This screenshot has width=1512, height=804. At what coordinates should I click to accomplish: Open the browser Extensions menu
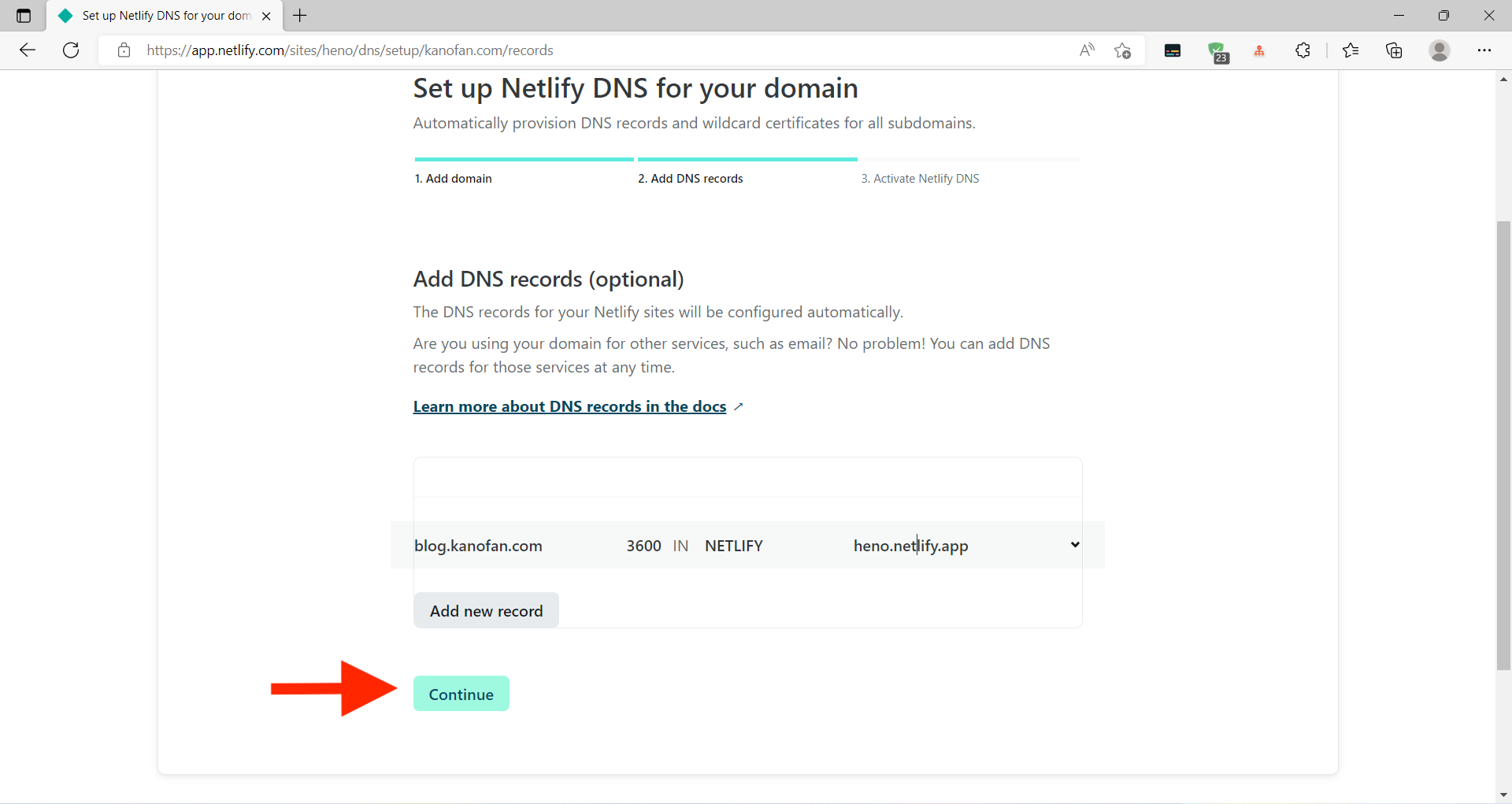1303,50
